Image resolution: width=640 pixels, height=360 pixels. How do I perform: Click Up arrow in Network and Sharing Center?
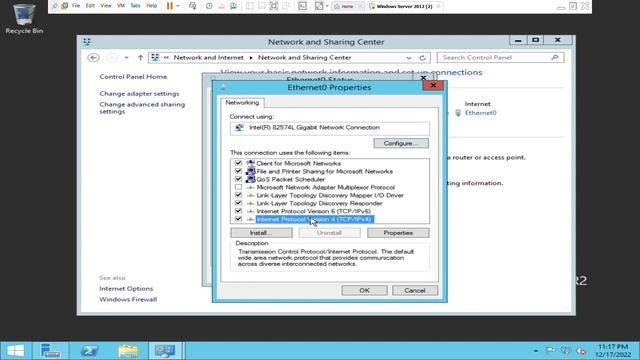tap(140, 58)
